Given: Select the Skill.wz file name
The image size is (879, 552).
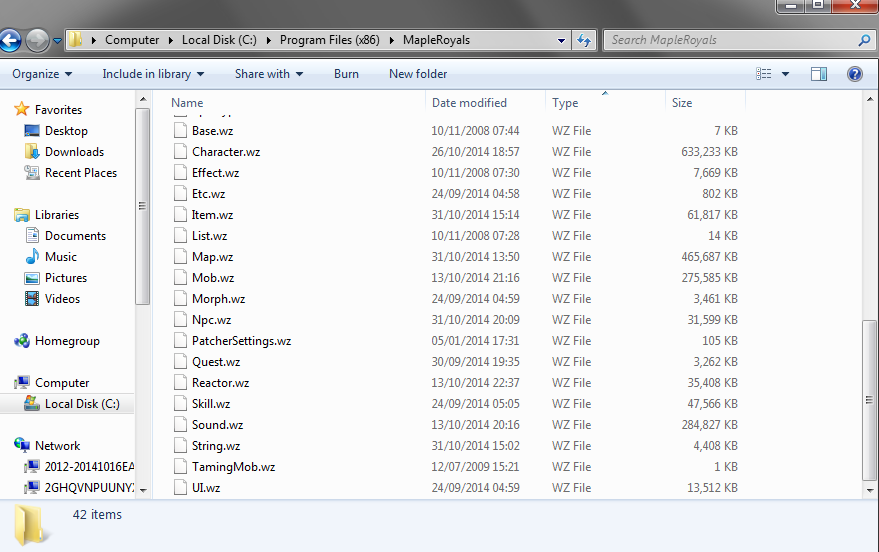Looking at the screenshot, I should click(x=211, y=404).
